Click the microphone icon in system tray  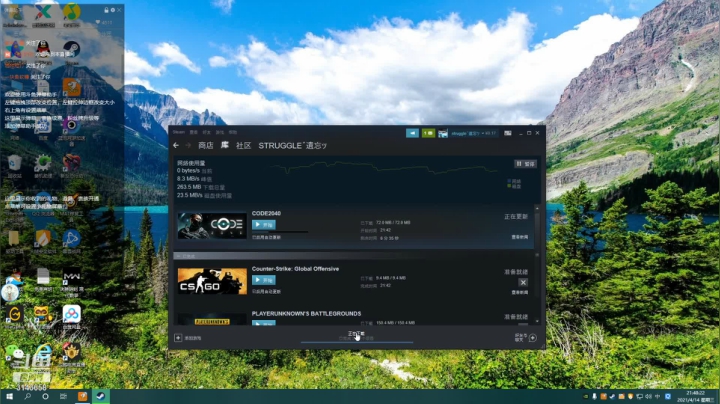click(x=594, y=396)
